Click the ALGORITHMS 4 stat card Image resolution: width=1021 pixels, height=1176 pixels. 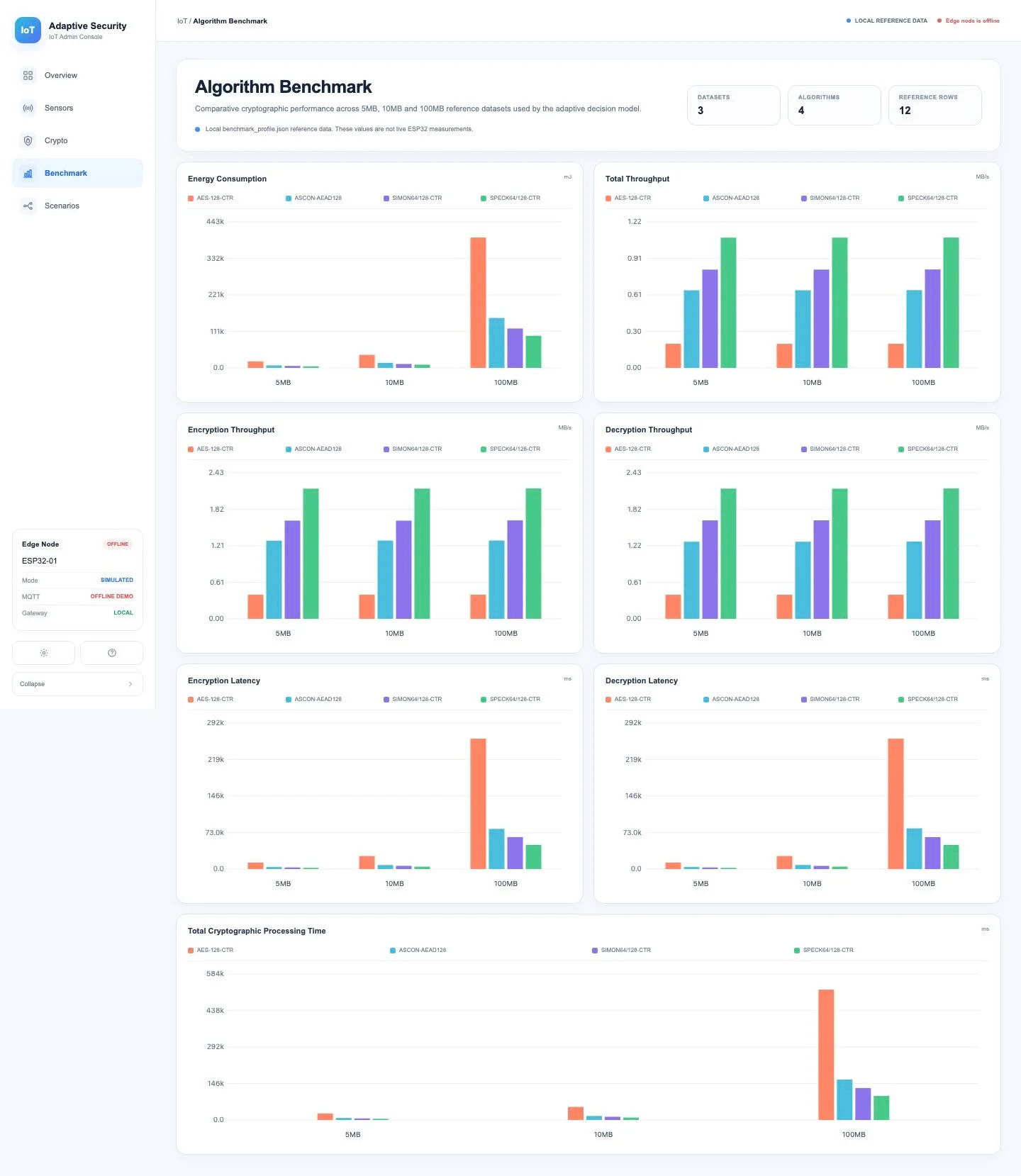click(834, 105)
